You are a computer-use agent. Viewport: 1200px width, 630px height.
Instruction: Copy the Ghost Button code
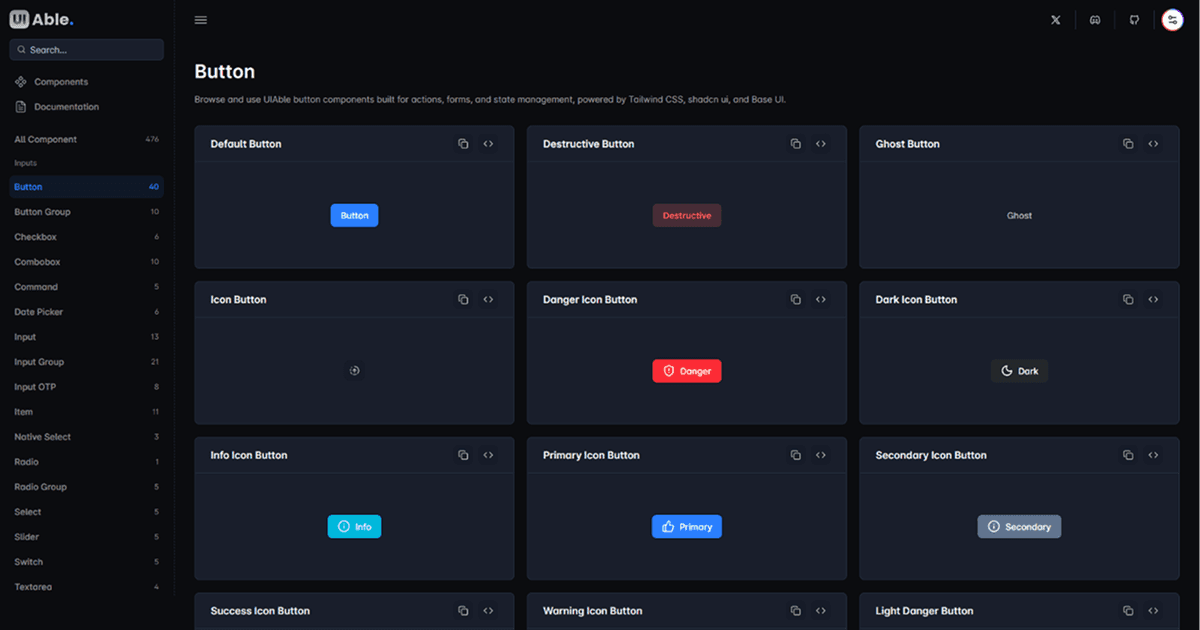point(1128,144)
